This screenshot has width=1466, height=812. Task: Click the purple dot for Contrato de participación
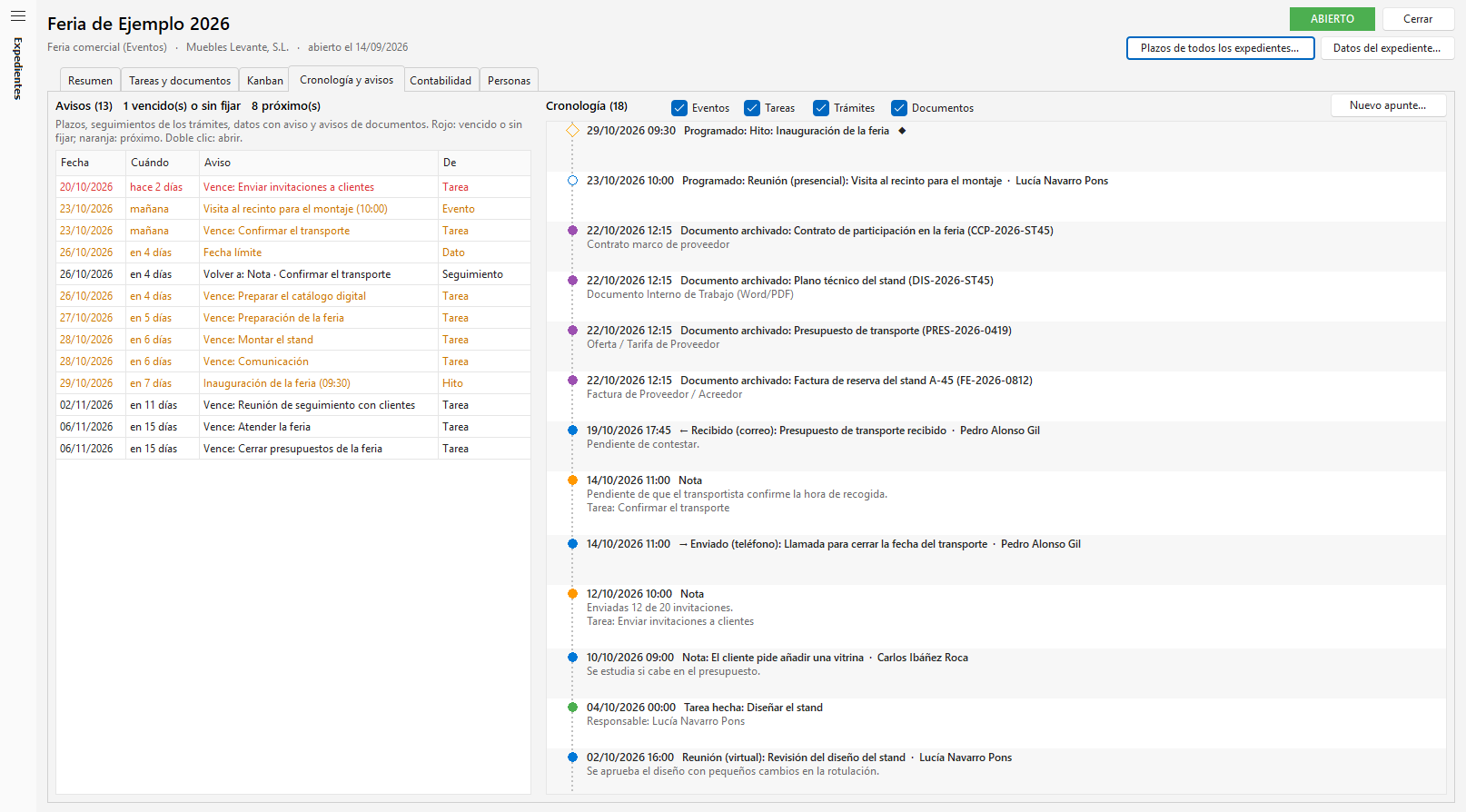[x=572, y=231]
